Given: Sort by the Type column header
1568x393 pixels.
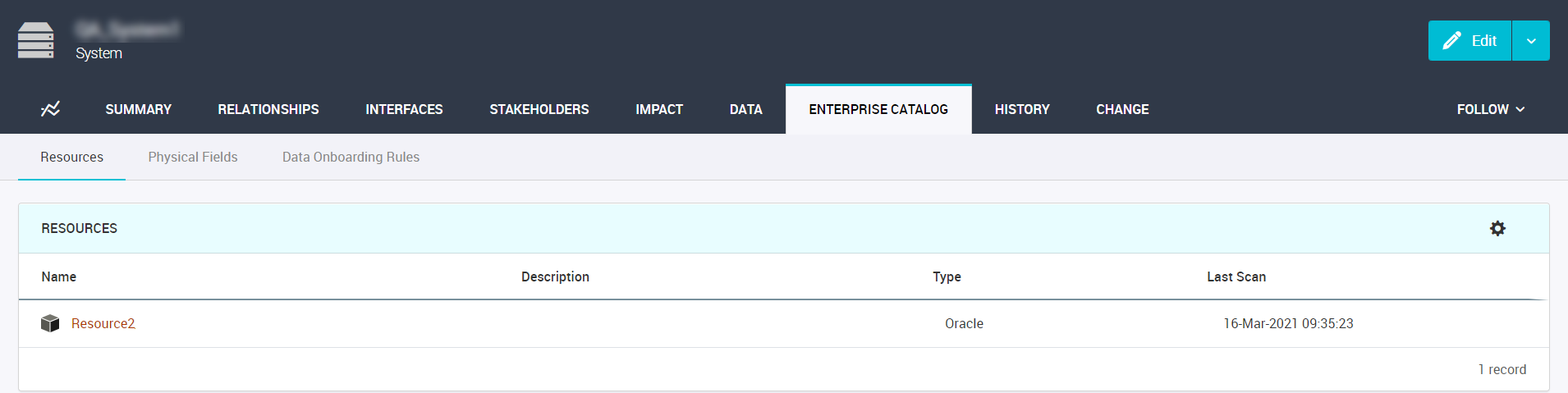Looking at the screenshot, I should [947, 276].
